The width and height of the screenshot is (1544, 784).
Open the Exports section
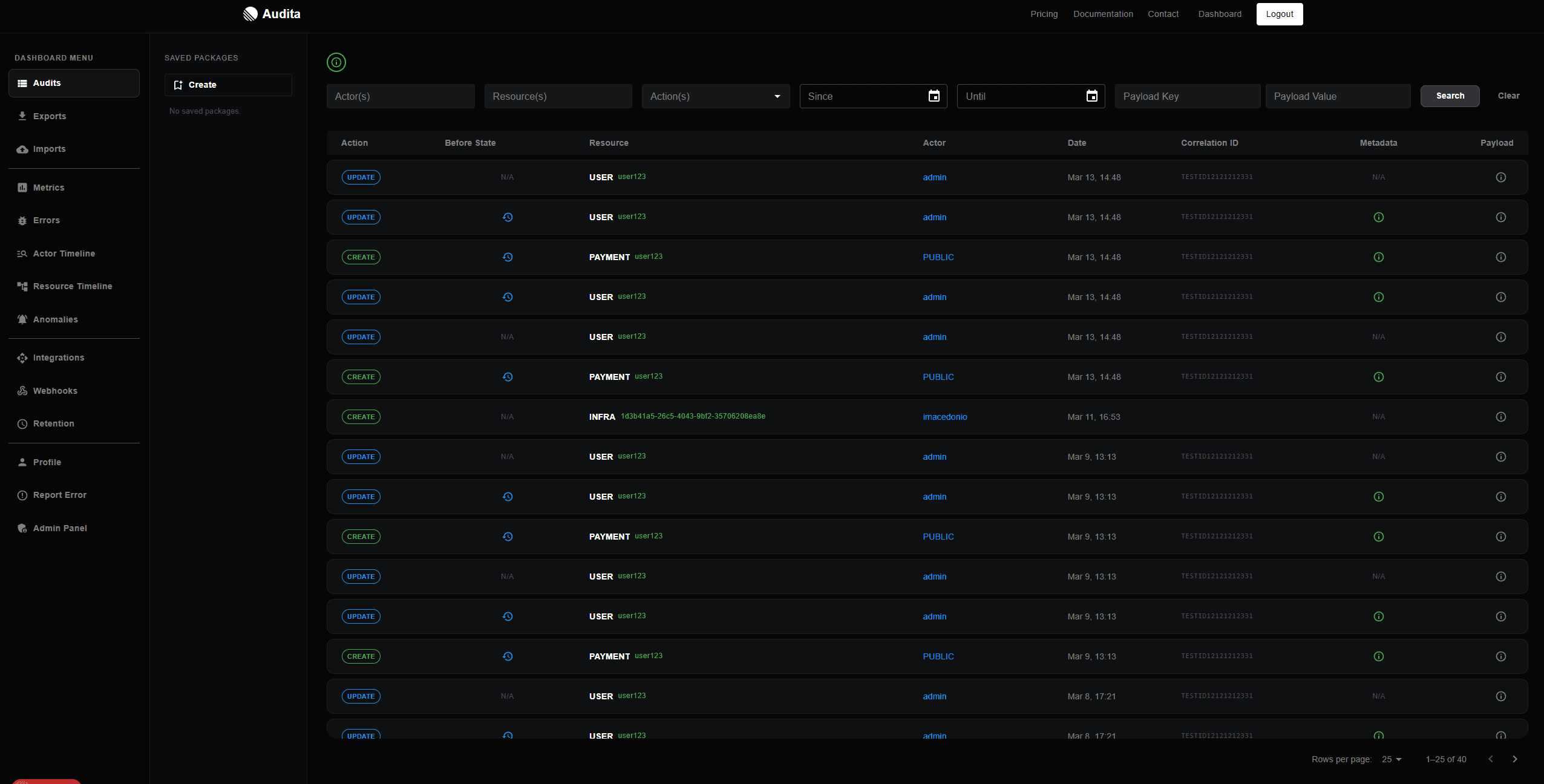pyautogui.click(x=48, y=116)
